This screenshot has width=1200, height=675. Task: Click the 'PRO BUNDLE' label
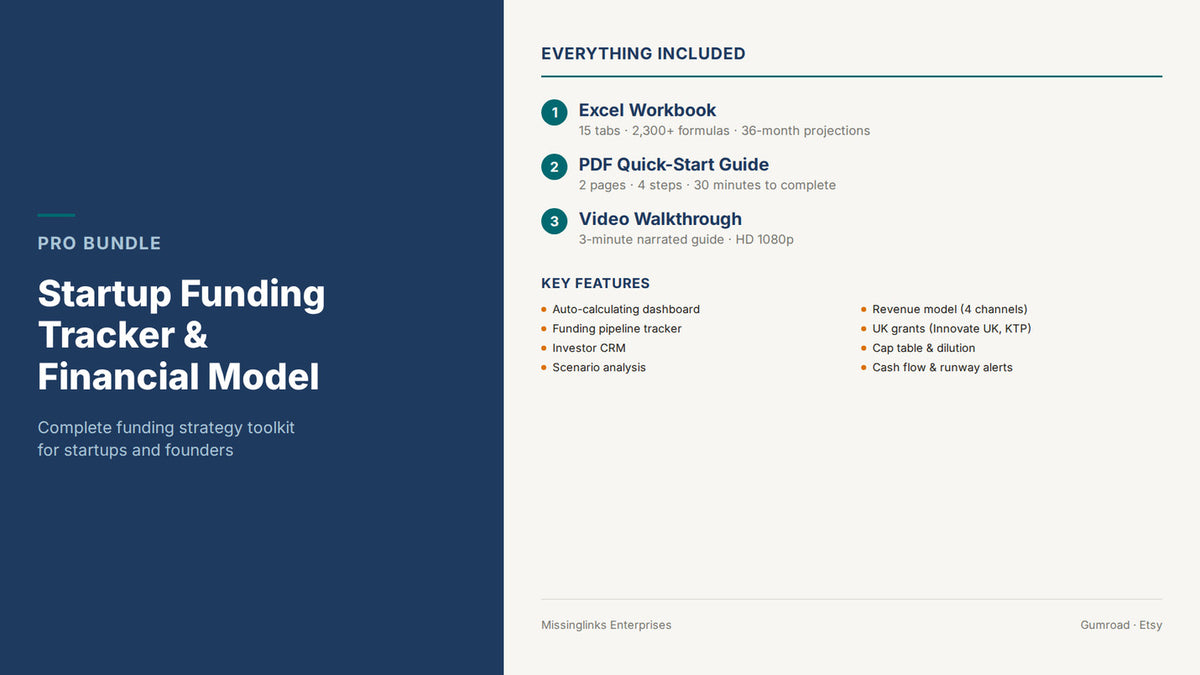[99, 243]
